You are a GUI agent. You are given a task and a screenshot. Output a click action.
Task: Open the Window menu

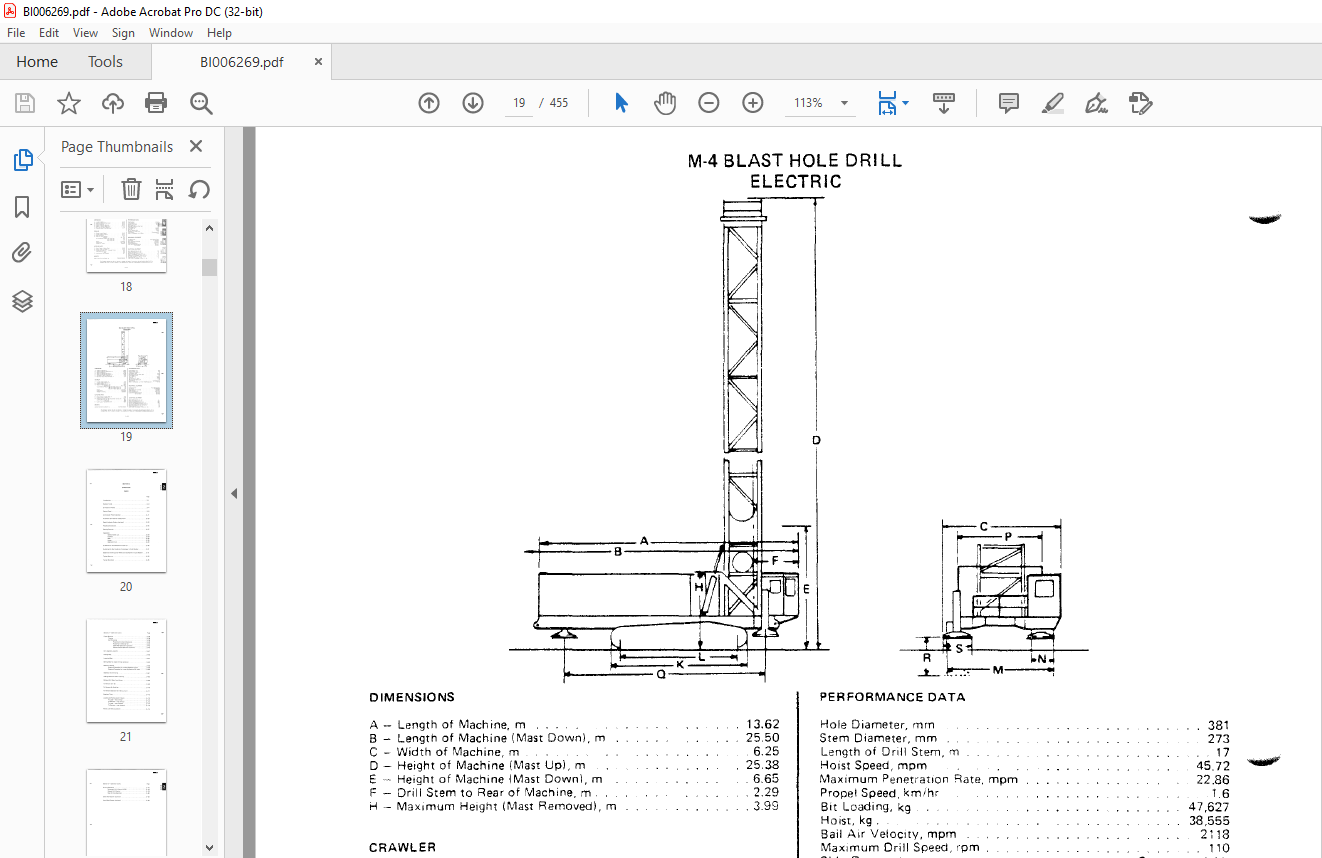(171, 33)
